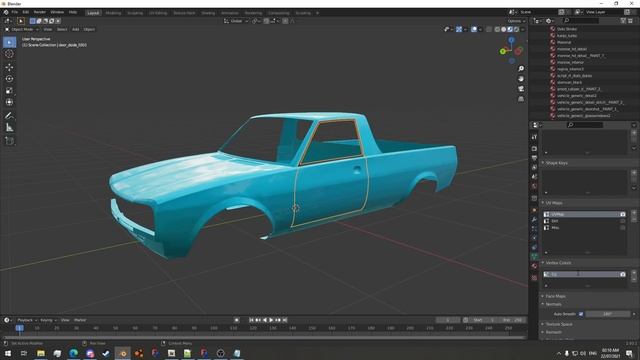Switch to Modeling workspace tab
The height and width of the screenshot is (360, 640).
point(113,13)
